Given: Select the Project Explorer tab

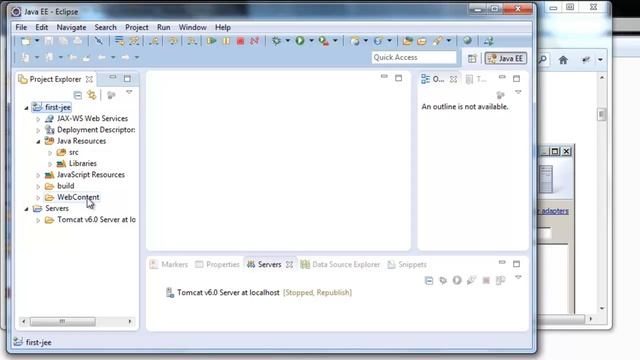Looking at the screenshot, I should point(56,79).
